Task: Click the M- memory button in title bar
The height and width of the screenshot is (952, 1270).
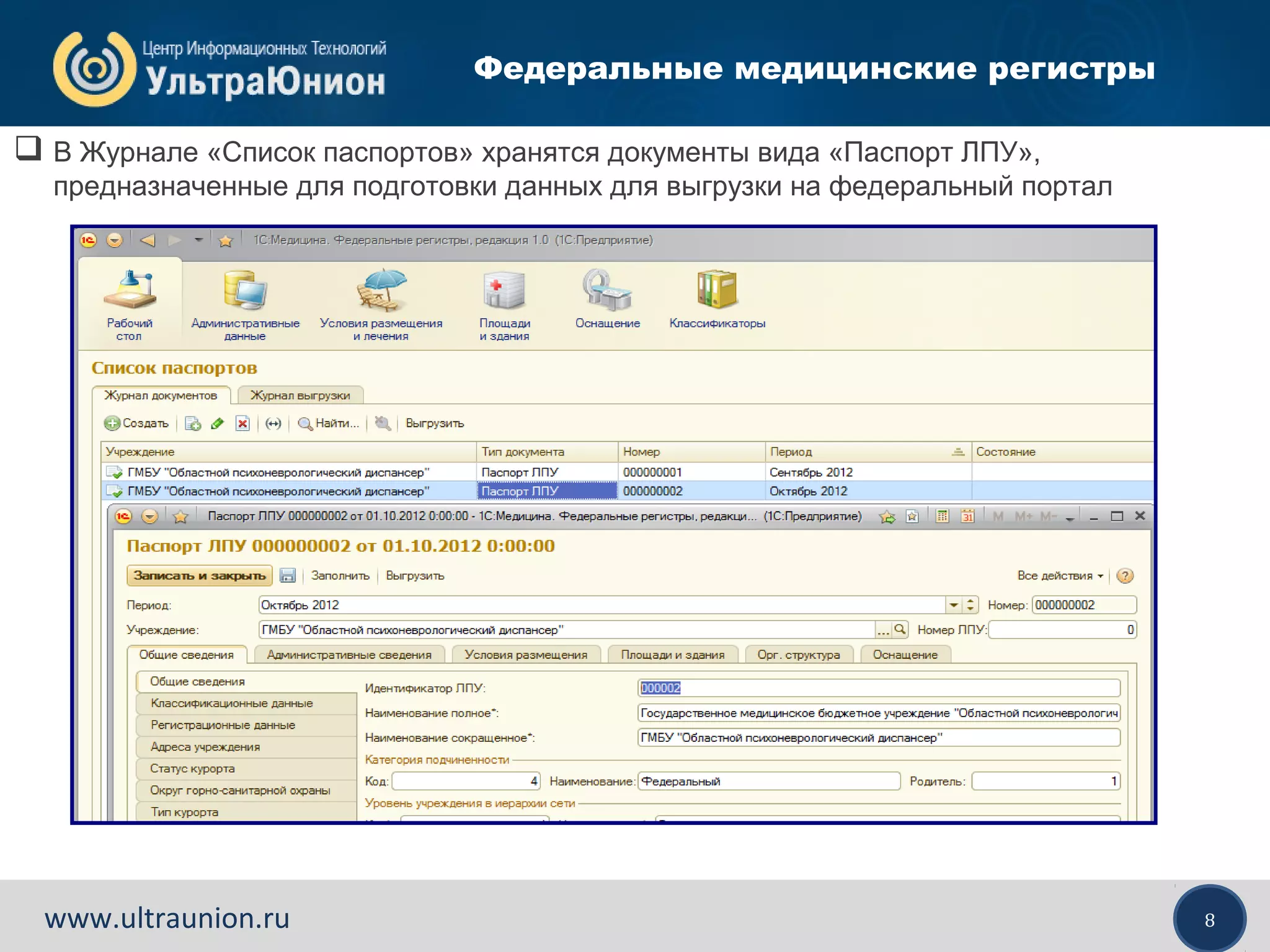Action: click(1049, 516)
